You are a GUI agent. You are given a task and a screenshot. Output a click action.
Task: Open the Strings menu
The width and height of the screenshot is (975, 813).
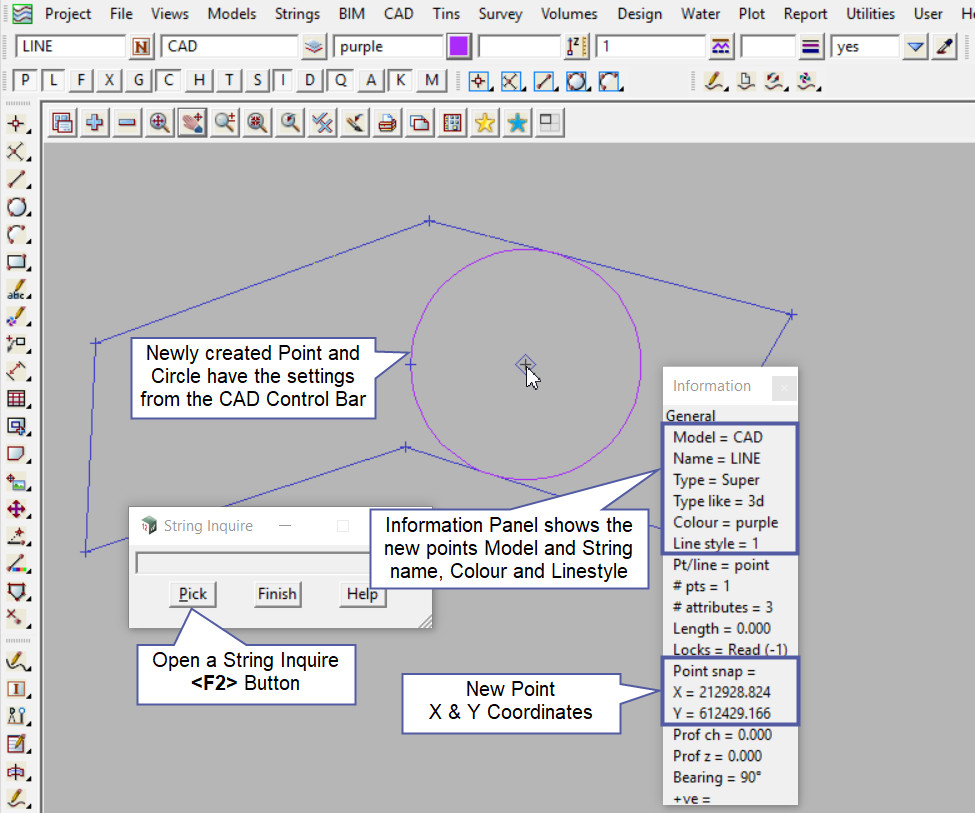[297, 14]
